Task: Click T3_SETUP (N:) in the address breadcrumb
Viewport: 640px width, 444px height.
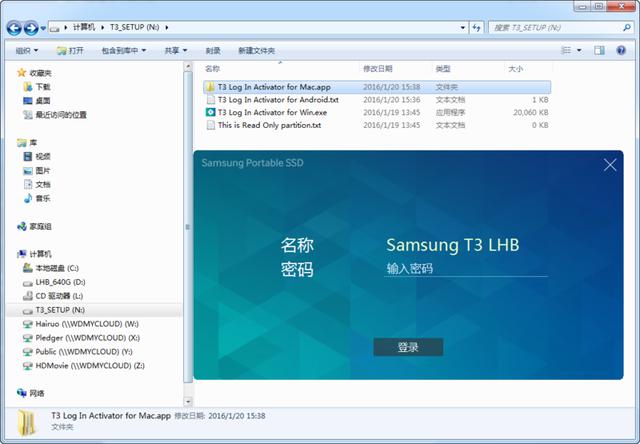Action: (135, 27)
